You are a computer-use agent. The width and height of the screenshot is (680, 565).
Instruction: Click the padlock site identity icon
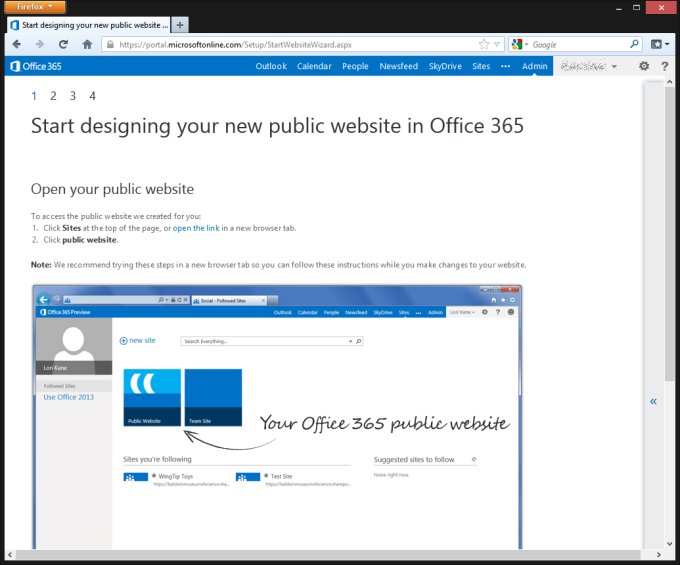(x=110, y=44)
